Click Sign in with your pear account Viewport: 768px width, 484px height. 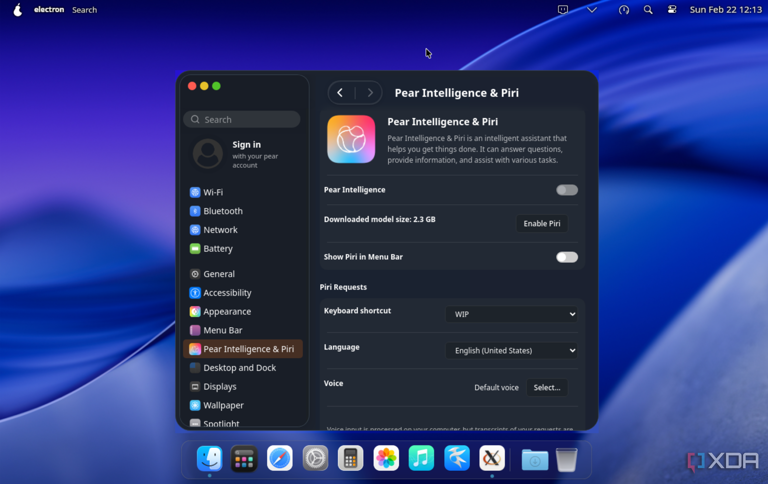click(x=255, y=154)
